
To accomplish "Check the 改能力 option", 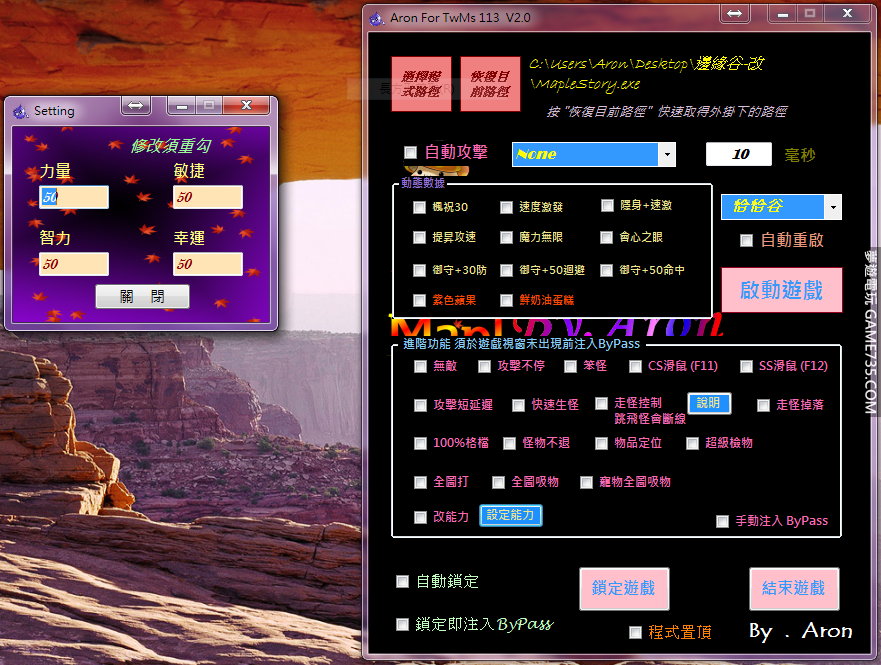I will pyautogui.click(x=420, y=517).
